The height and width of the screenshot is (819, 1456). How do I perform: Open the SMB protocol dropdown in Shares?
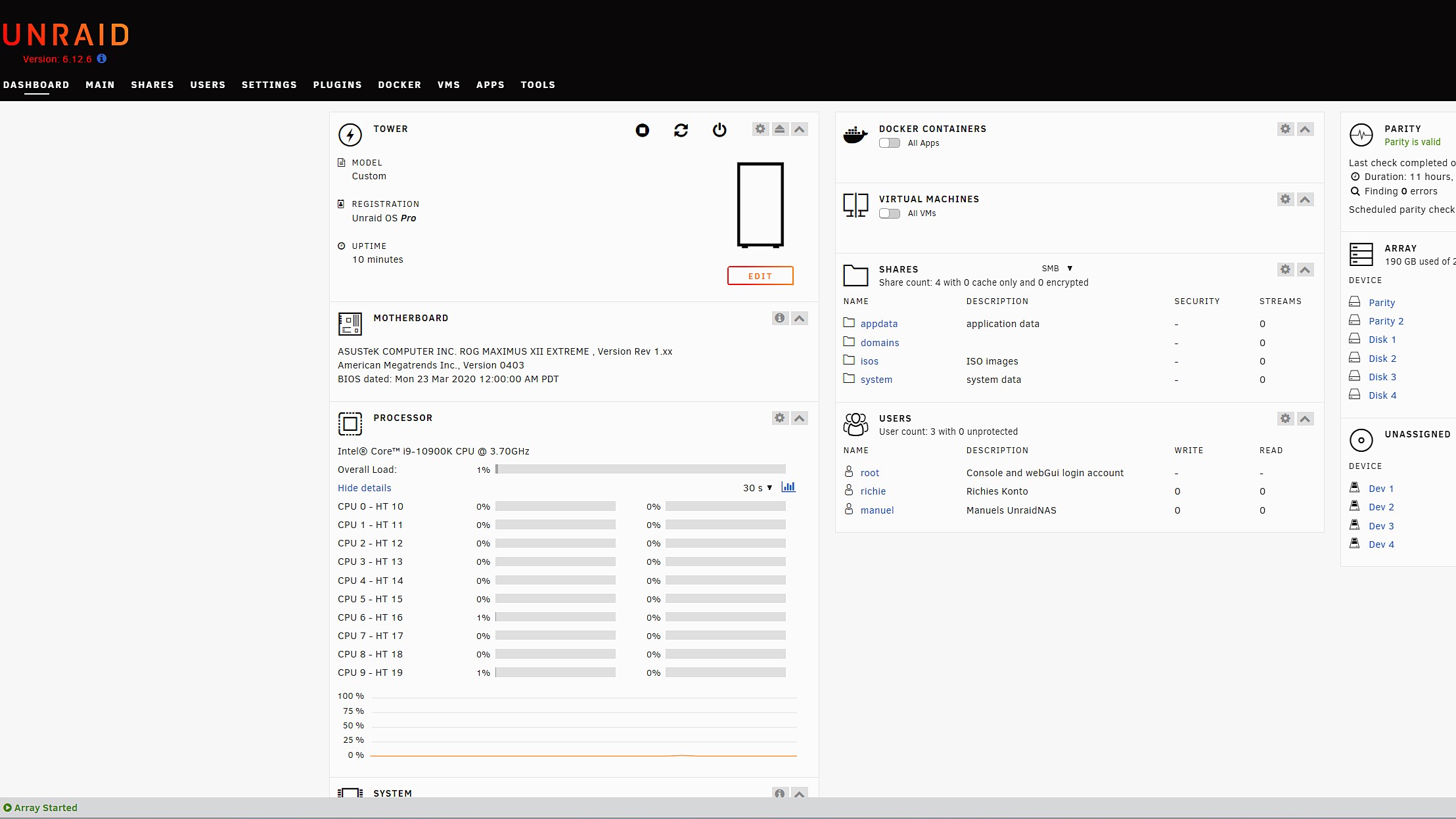coord(1057,269)
